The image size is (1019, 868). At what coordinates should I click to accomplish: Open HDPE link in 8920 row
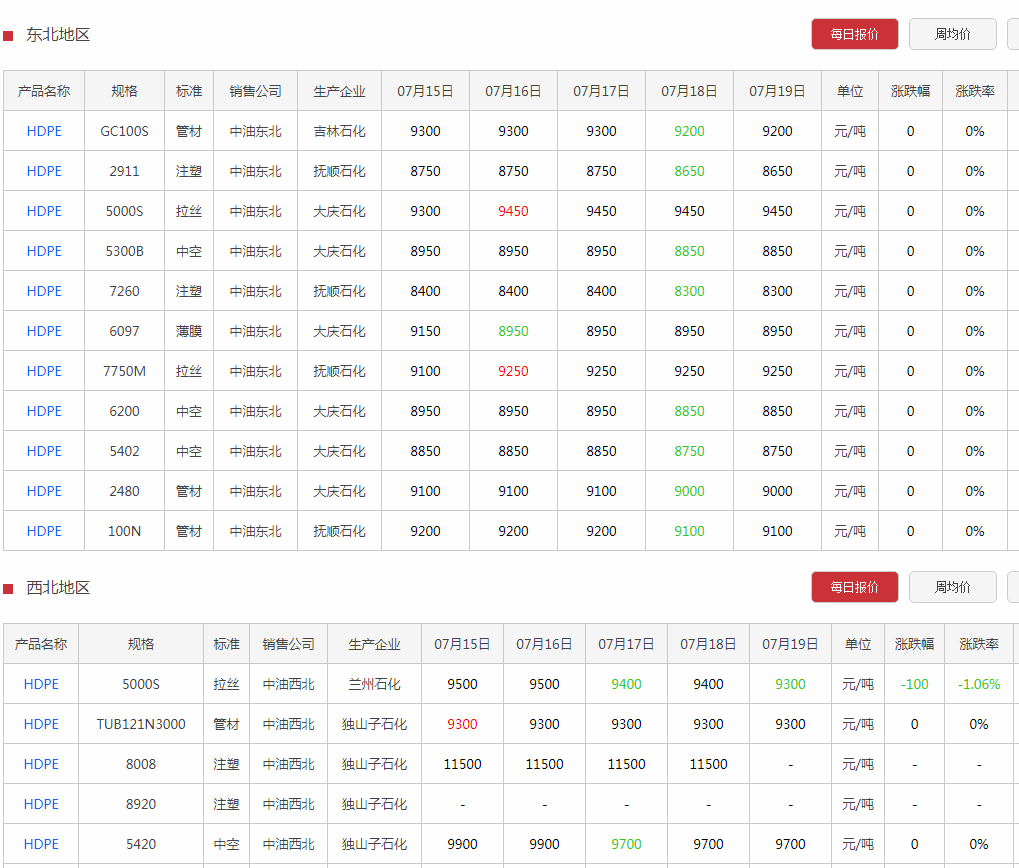point(41,804)
